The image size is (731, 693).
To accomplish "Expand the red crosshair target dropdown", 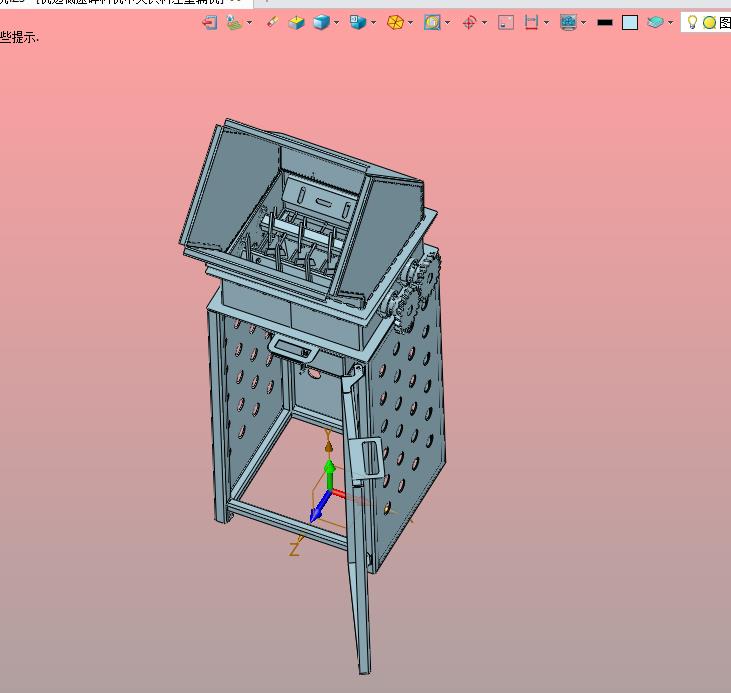I will (x=484, y=22).
